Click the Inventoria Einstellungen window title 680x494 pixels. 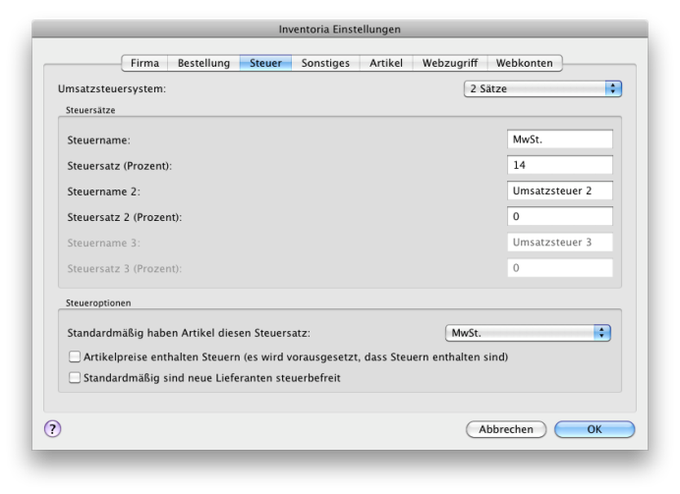coord(340,29)
